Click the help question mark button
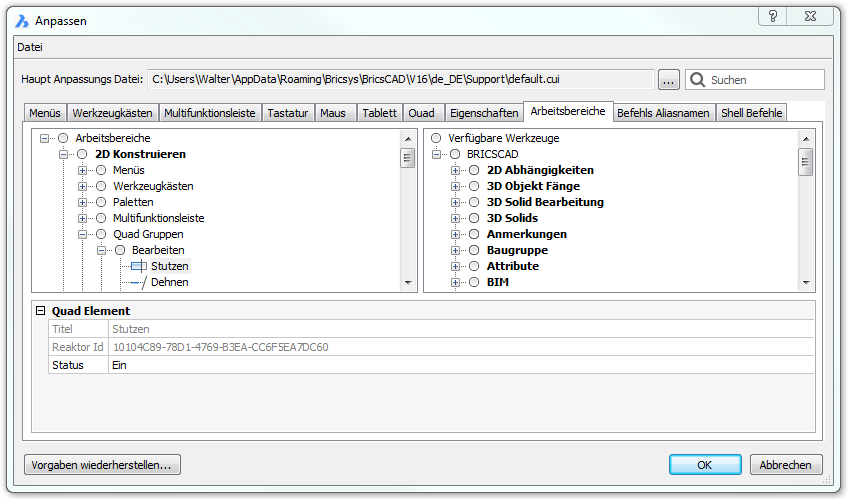 (771, 17)
